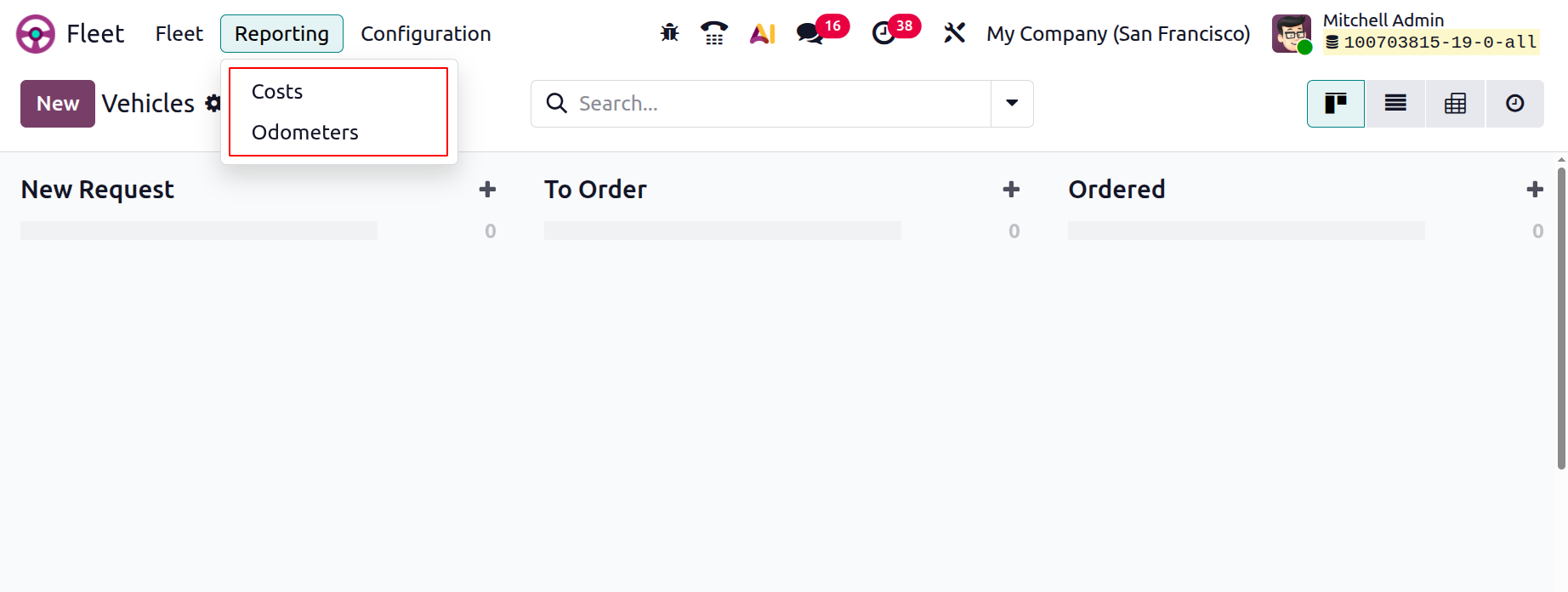Open the conversations chat icon
This screenshot has width=1568, height=592.
810,33
